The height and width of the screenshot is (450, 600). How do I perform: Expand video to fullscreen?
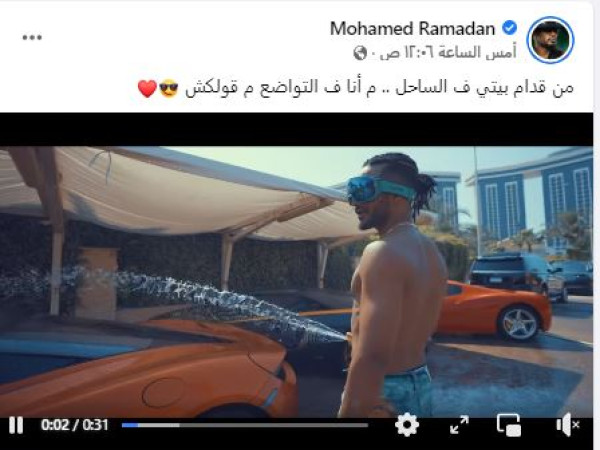(x=459, y=425)
